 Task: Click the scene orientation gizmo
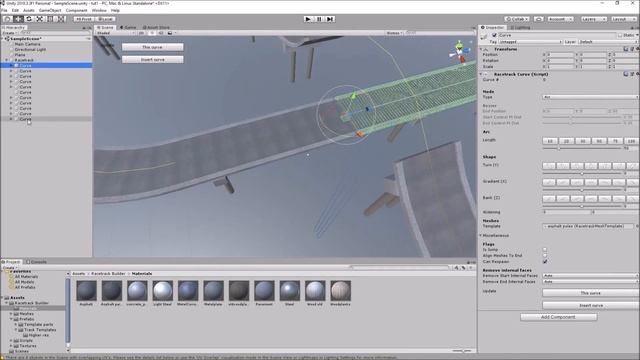coord(460,52)
